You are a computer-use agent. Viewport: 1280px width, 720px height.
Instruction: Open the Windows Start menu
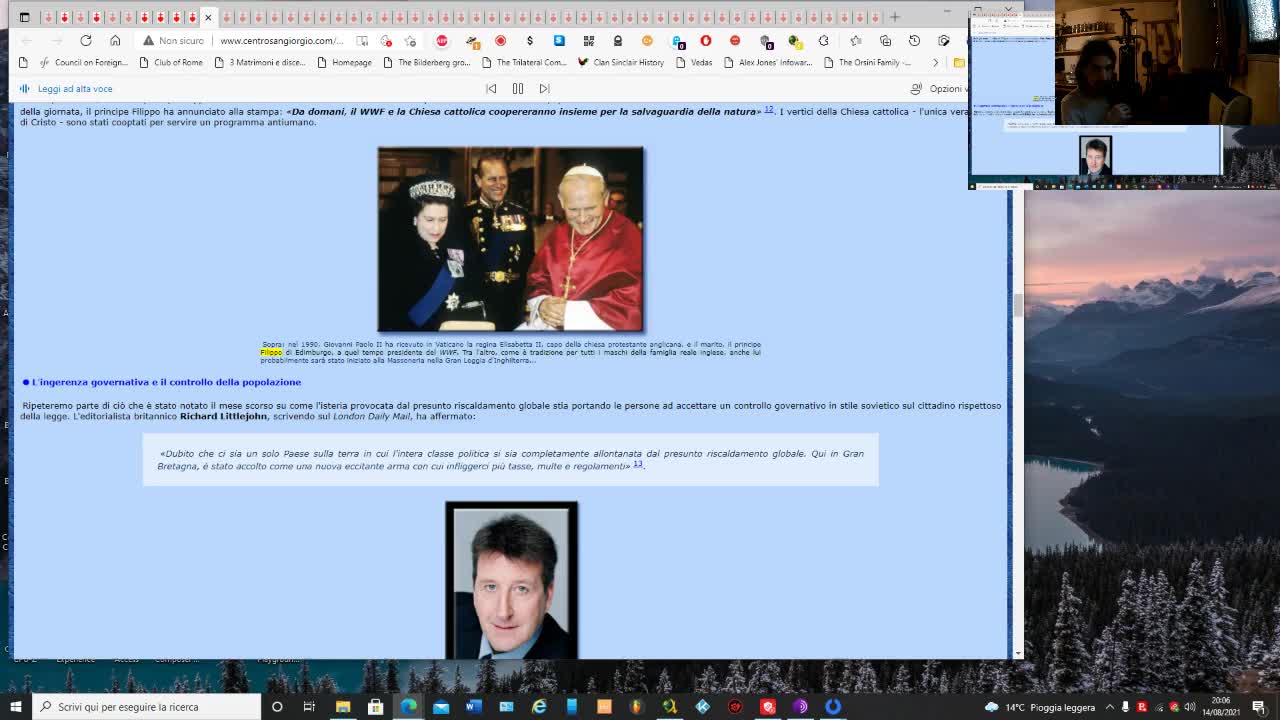[16, 707]
